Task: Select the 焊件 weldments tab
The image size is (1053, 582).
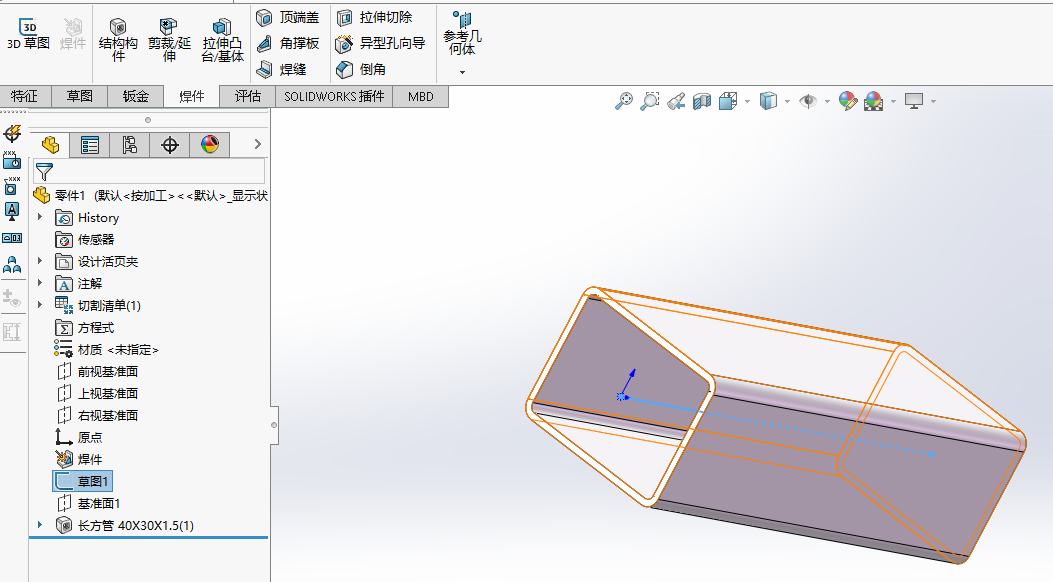Action: coord(191,97)
